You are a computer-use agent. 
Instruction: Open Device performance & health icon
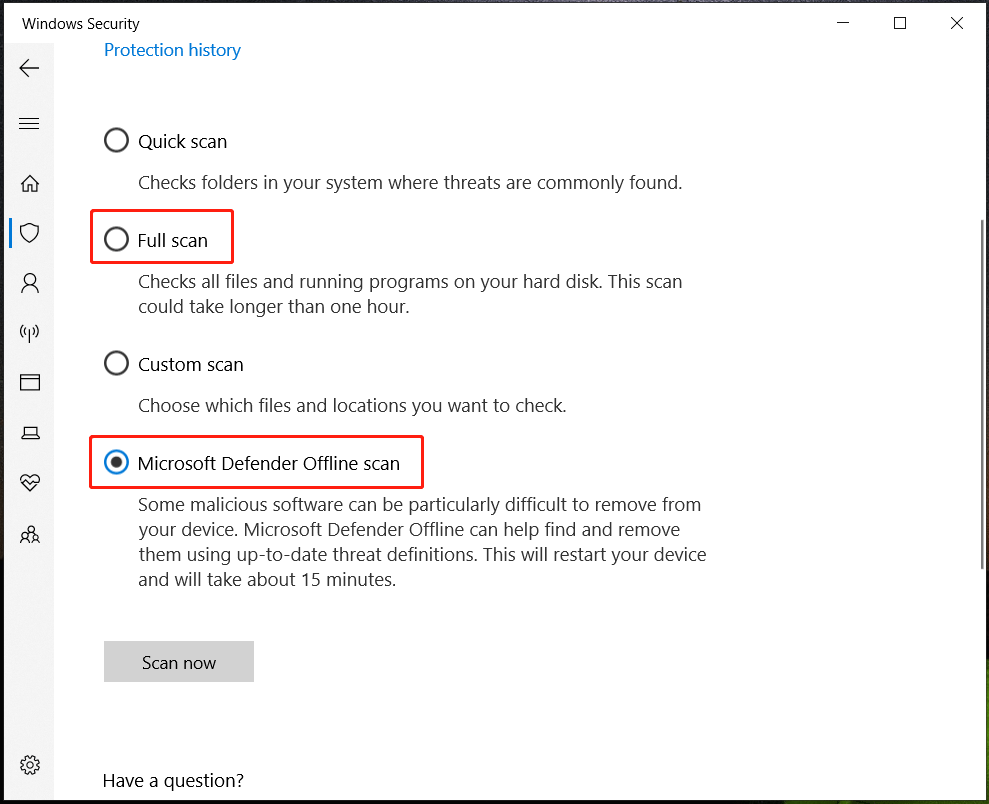29,483
